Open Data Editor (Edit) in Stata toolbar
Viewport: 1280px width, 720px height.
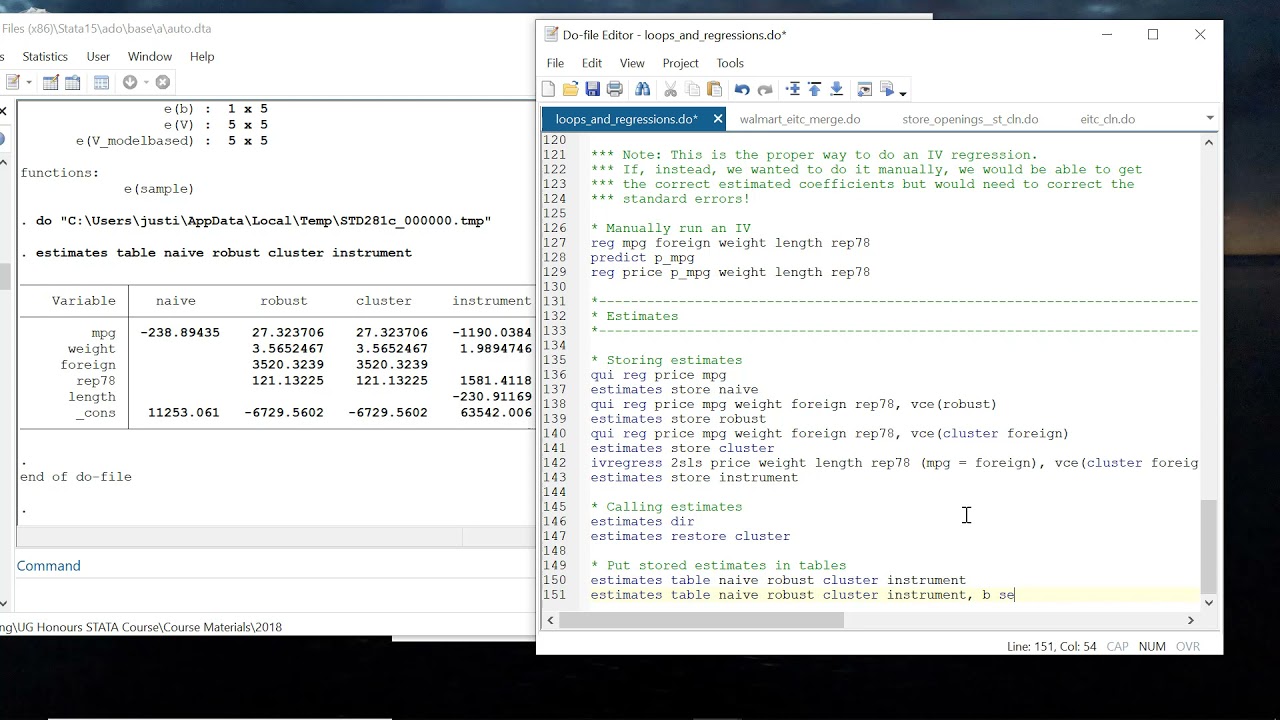click(x=51, y=82)
